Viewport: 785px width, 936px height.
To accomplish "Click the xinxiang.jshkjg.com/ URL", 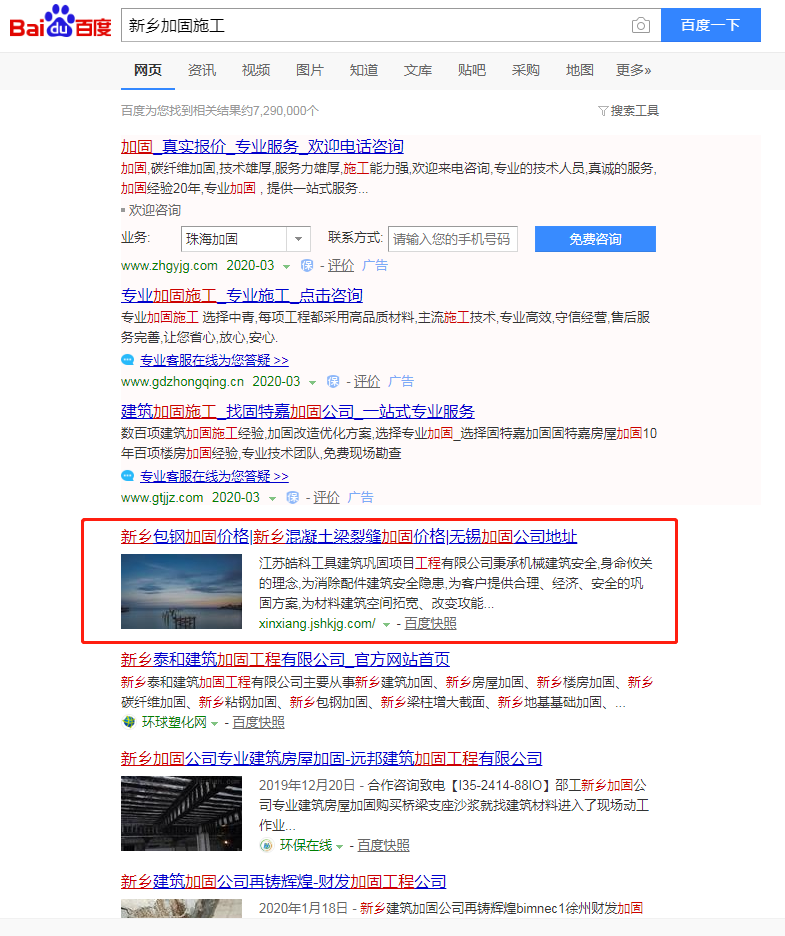I will (317, 623).
